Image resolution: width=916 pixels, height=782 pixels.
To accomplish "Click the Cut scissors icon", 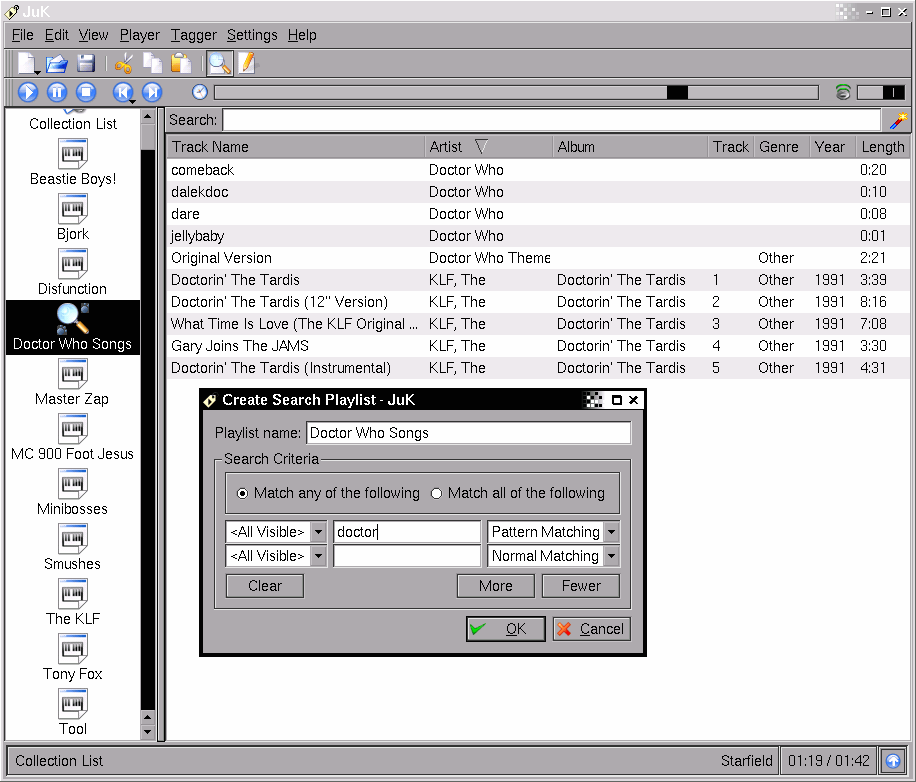I will pyautogui.click(x=124, y=64).
